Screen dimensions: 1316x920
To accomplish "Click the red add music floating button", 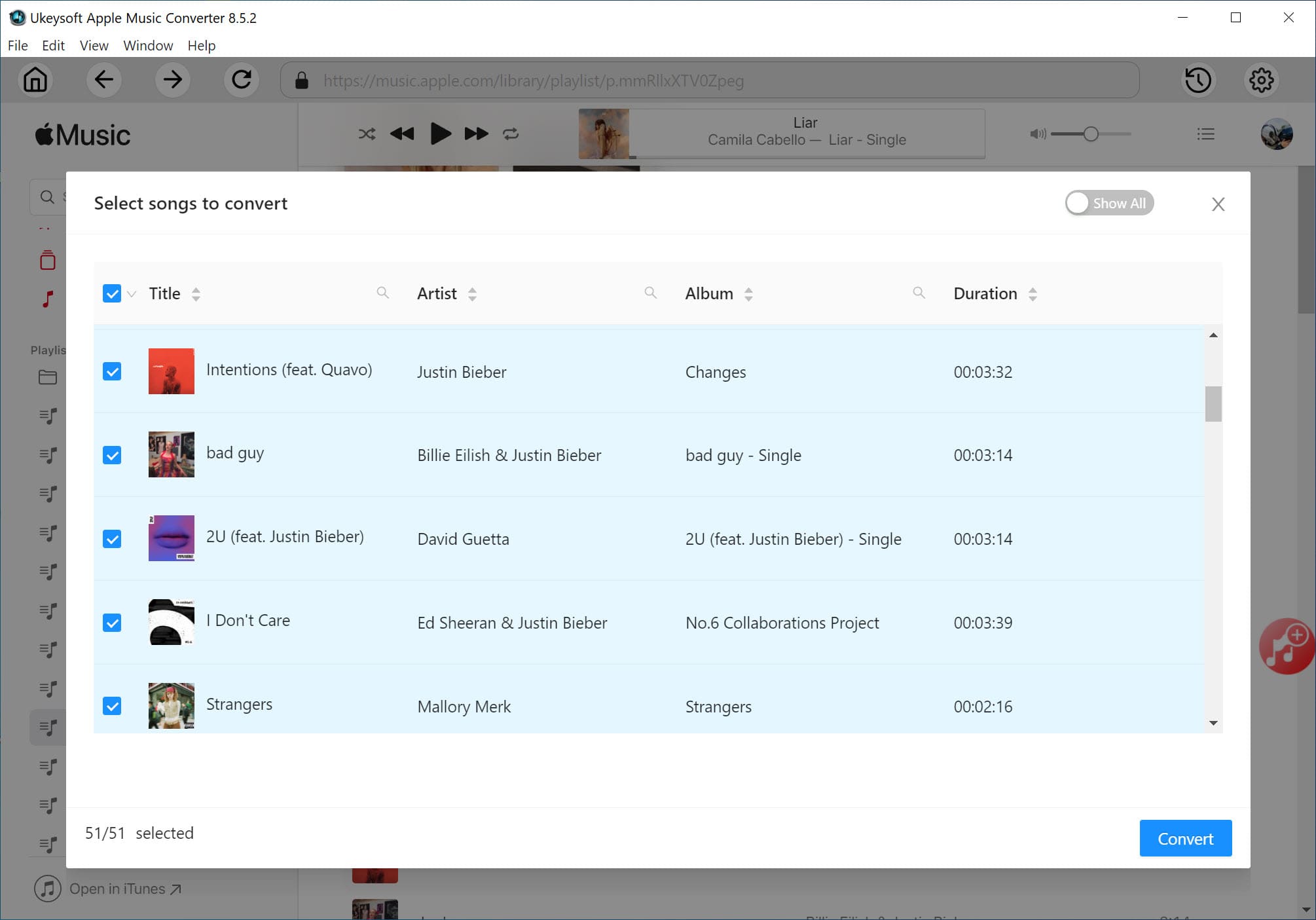I will (1287, 646).
